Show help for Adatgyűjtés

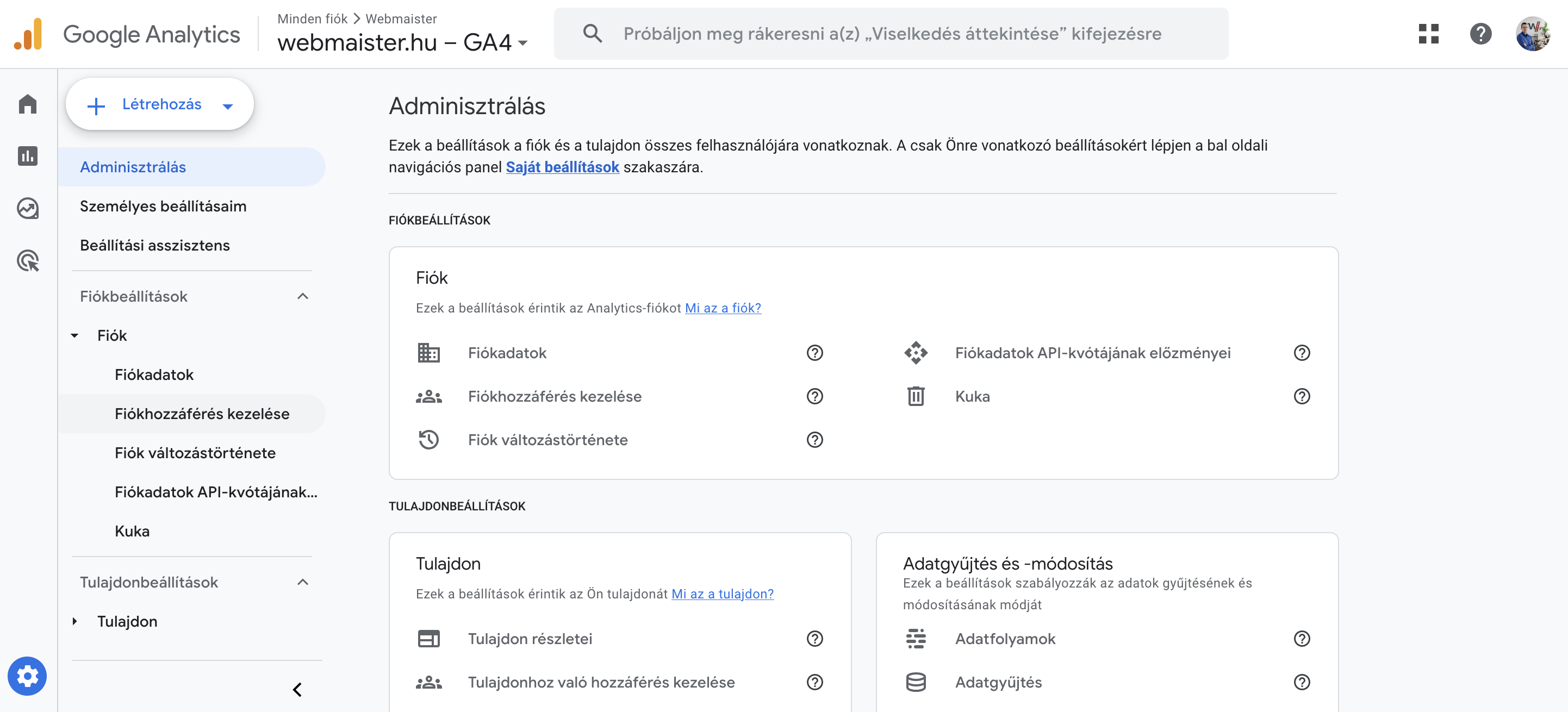coord(1302,682)
